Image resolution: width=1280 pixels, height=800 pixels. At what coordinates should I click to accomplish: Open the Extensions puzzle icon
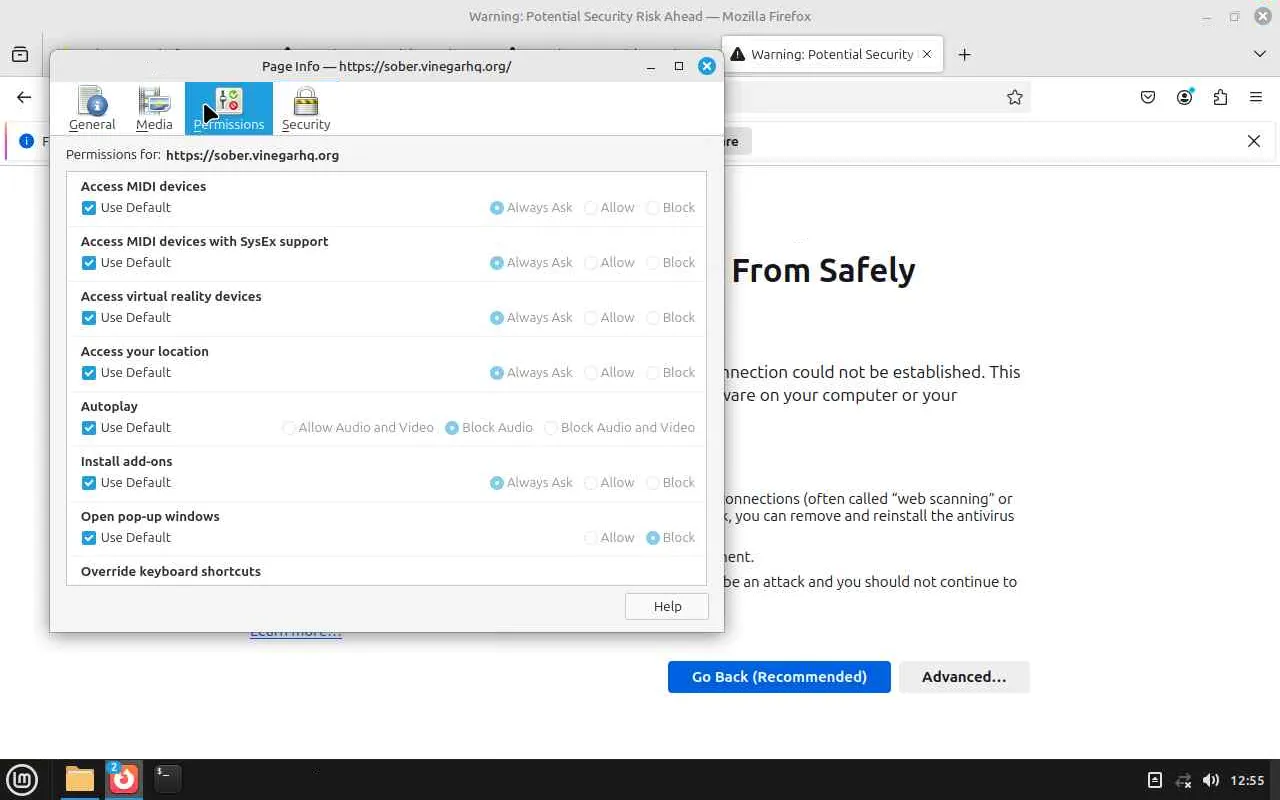(x=1220, y=97)
